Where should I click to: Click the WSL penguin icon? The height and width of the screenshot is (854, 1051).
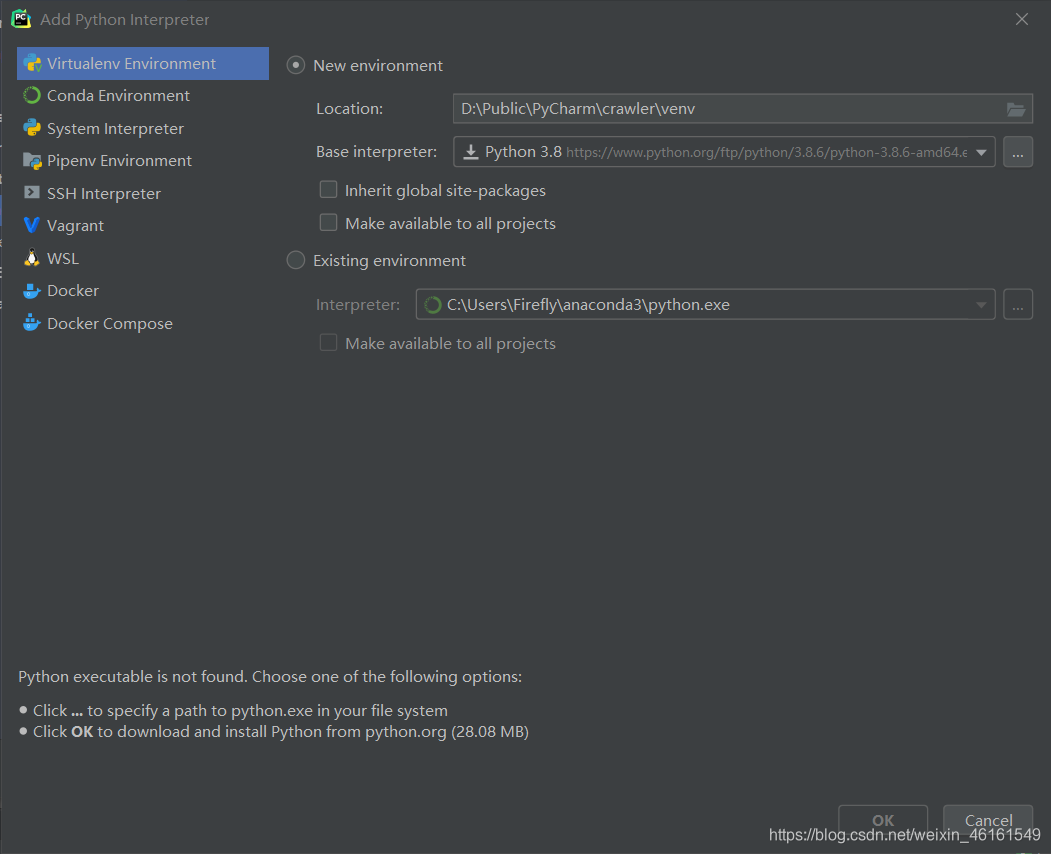click(32, 258)
